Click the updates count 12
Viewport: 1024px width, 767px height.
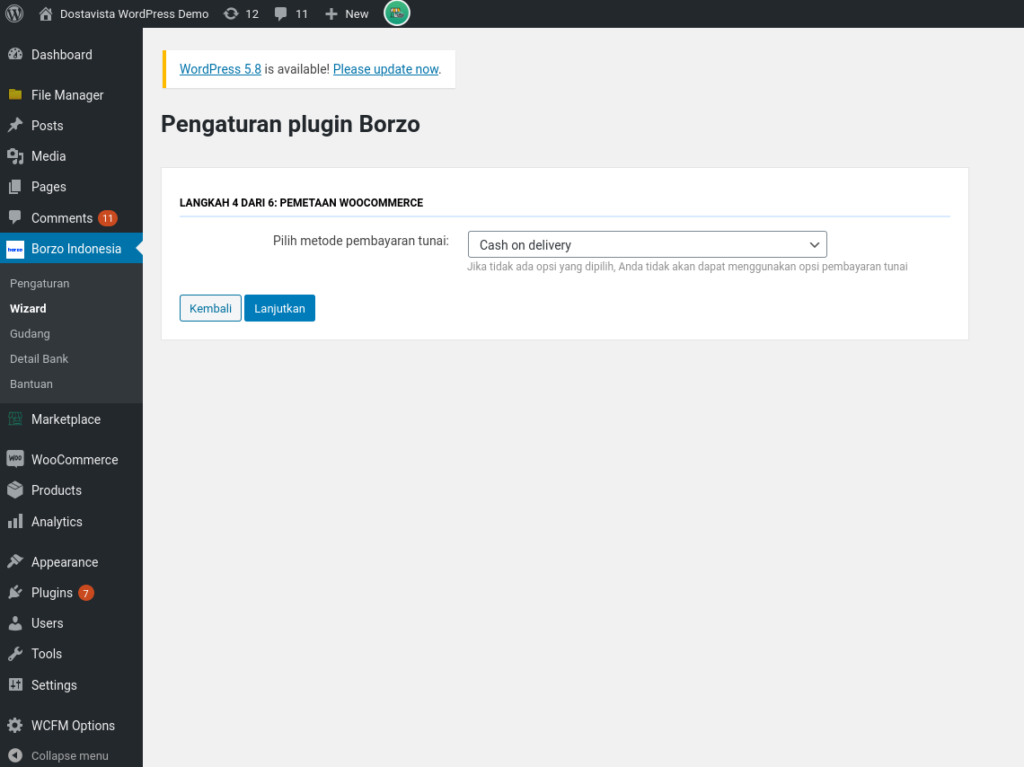252,14
